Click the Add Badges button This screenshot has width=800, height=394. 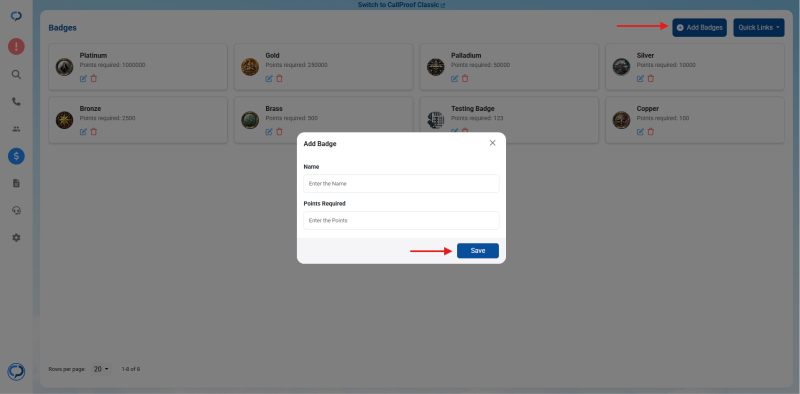[699, 28]
